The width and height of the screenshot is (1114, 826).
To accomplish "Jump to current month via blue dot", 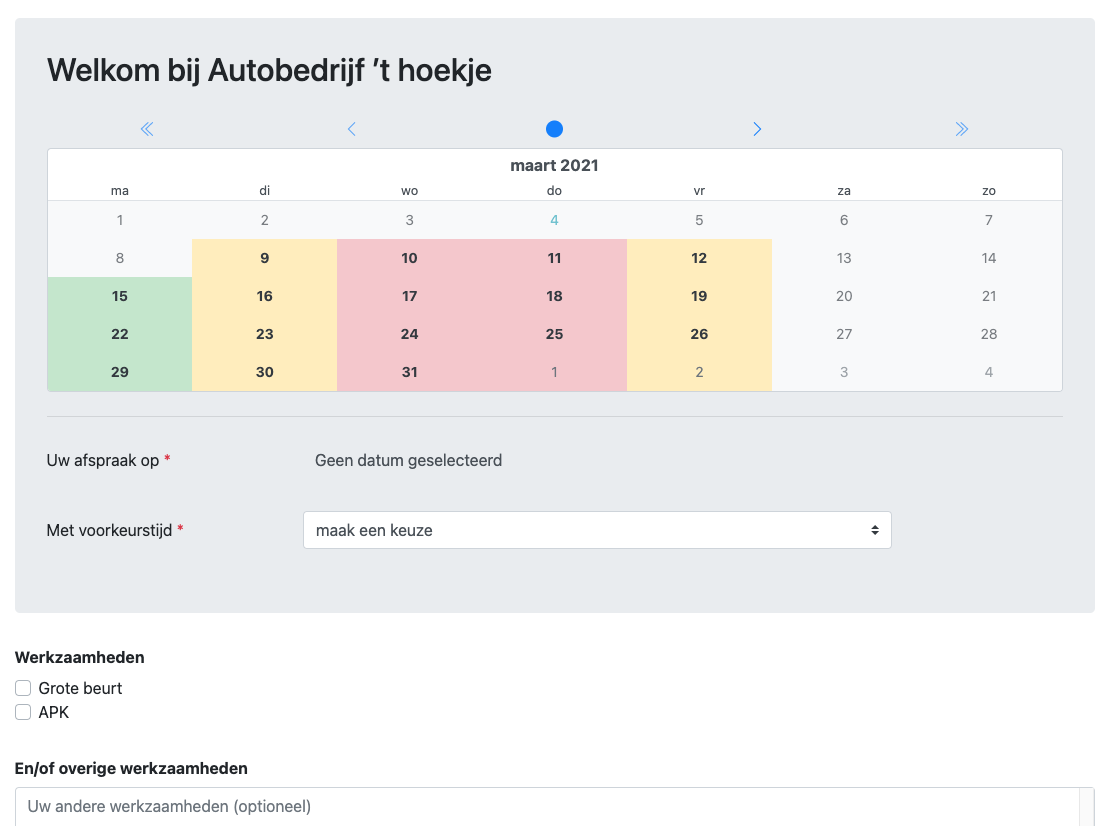I will (x=554, y=129).
